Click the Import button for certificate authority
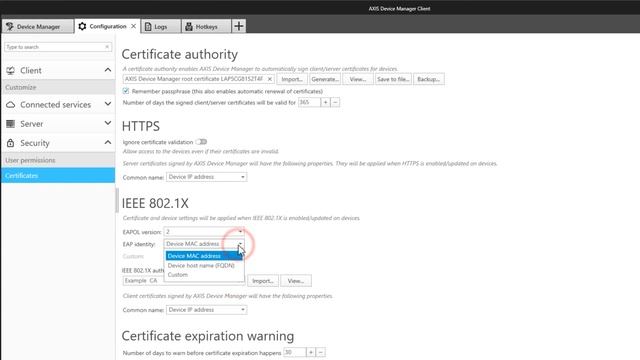Image resolution: width=640 pixels, height=360 pixels. pyautogui.click(x=292, y=79)
